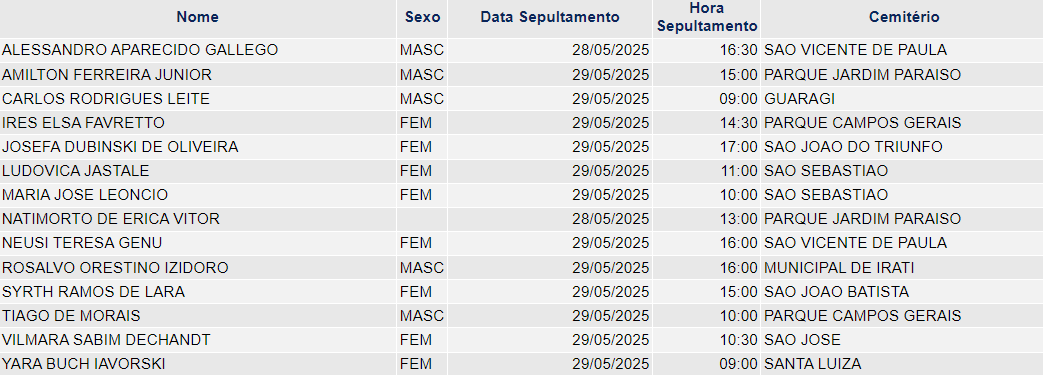Click the MUNICIPAL DE IRATI cemetery cell
The height and width of the screenshot is (375, 1043).
[902, 268]
